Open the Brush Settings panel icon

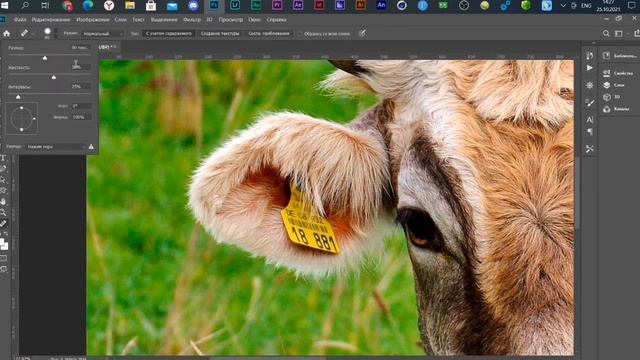[x=589, y=102]
